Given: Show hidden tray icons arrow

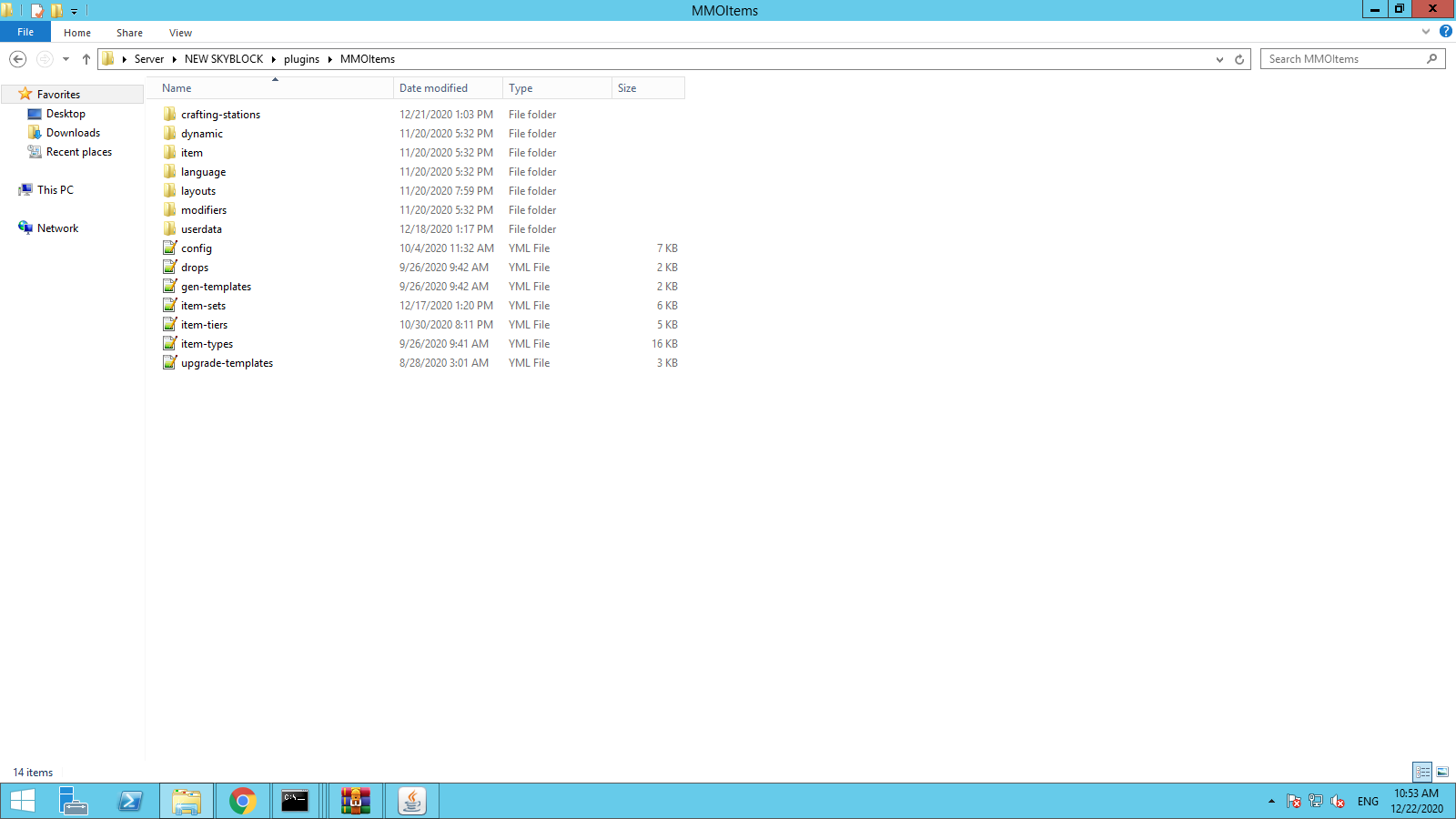Looking at the screenshot, I should [1271, 801].
